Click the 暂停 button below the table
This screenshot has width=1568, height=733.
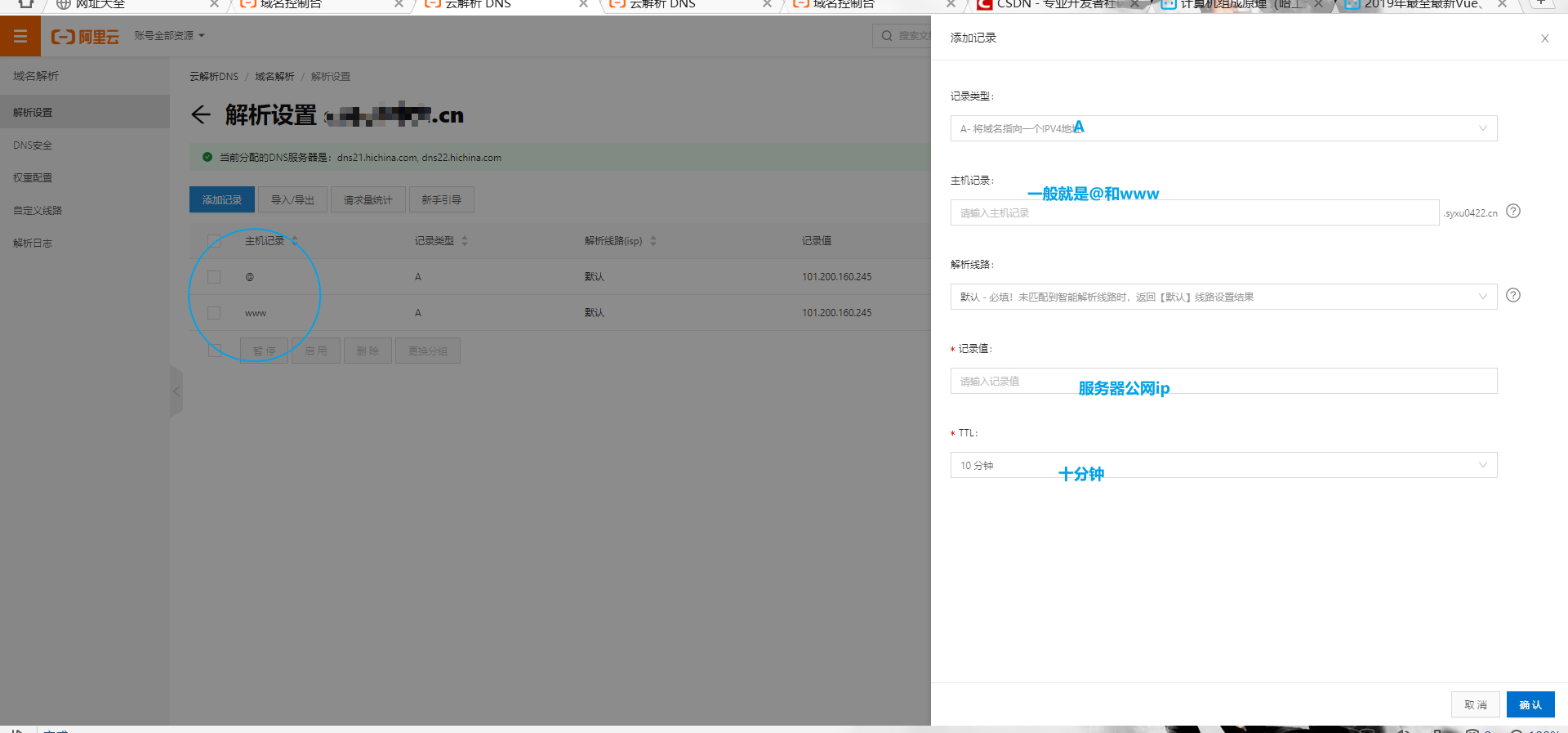pos(264,351)
